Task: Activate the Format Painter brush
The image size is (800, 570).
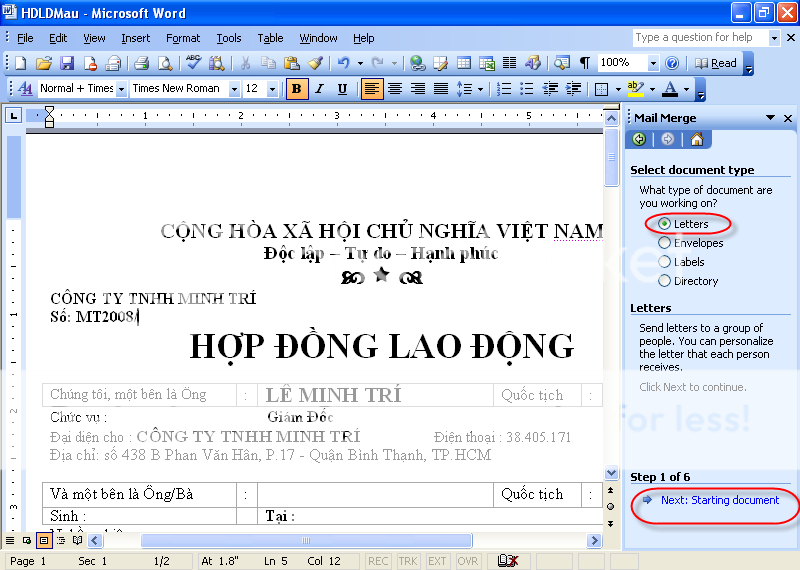Action: tap(315, 63)
